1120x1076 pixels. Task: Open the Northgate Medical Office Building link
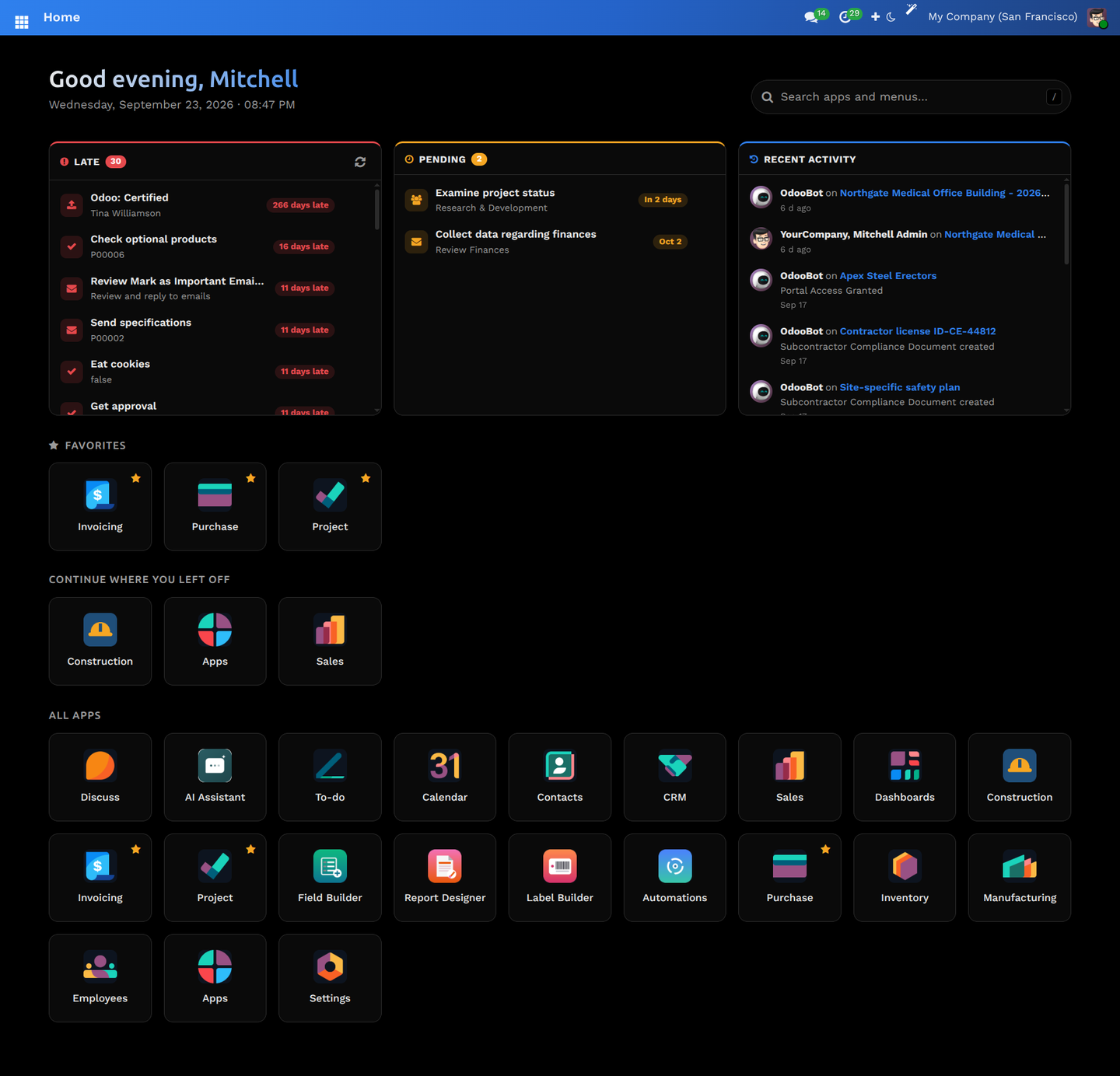coord(944,193)
